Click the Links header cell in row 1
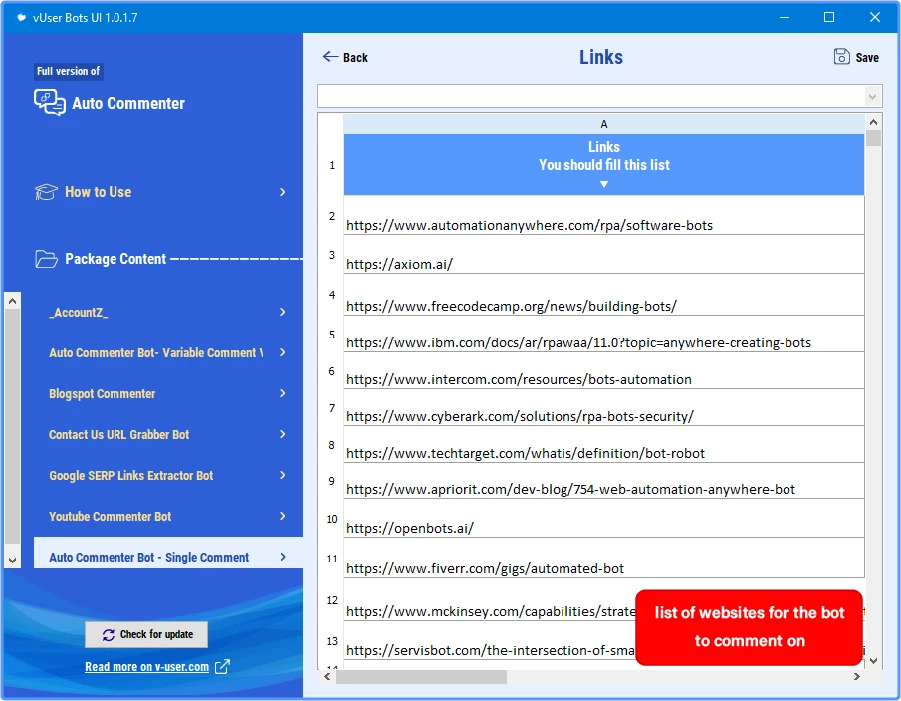The width and height of the screenshot is (901, 701). click(603, 165)
